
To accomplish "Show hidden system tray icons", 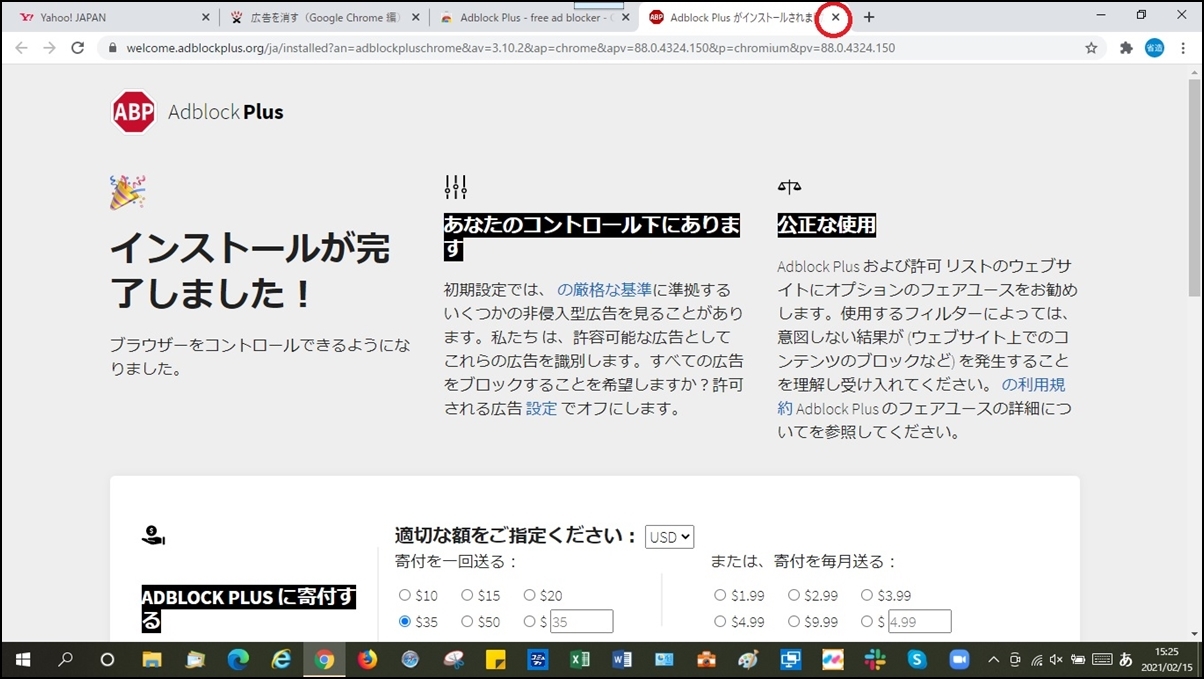I will pos(993,660).
